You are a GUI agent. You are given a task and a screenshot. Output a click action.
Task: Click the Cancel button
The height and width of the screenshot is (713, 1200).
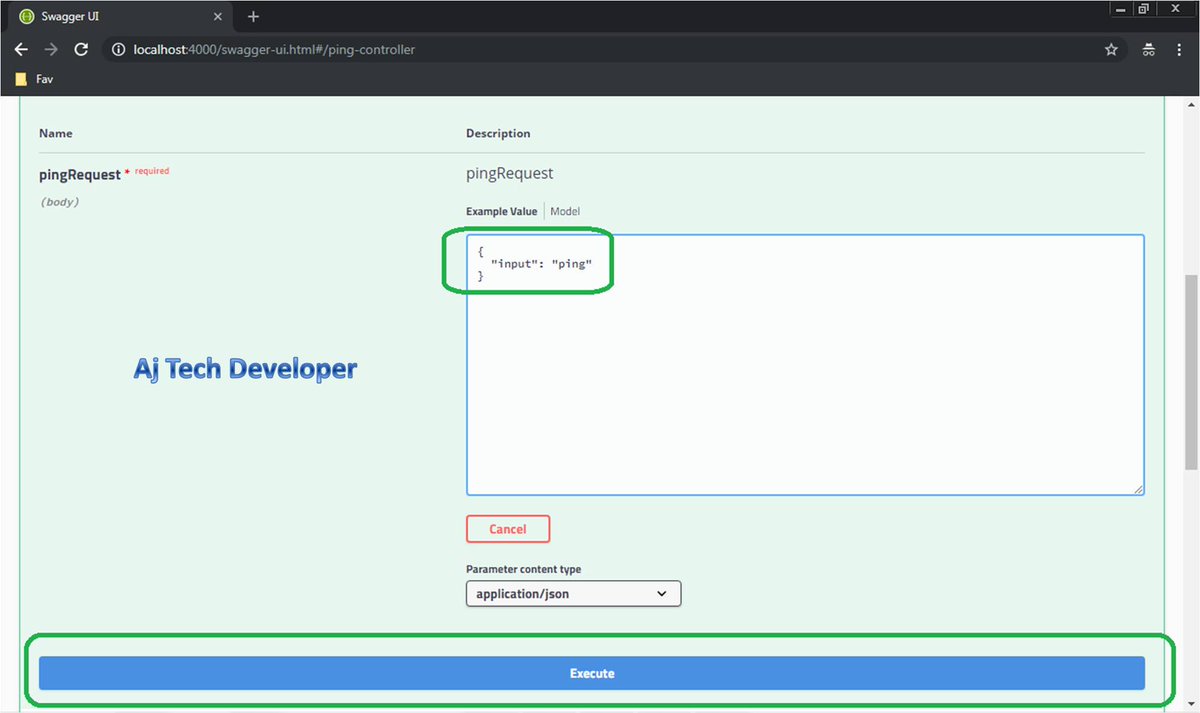point(507,528)
